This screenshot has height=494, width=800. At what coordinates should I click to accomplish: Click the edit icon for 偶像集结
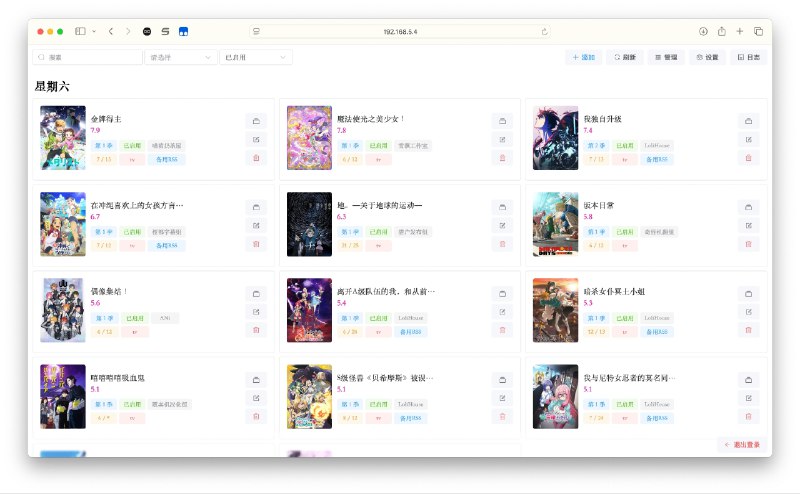pyautogui.click(x=256, y=311)
